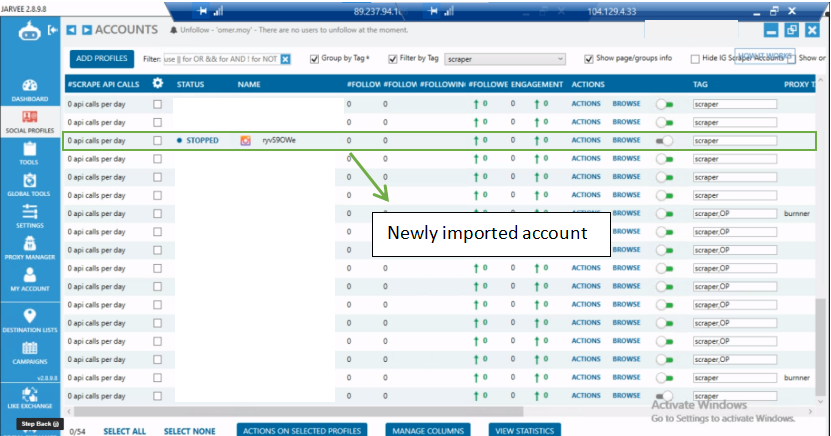The image size is (831, 436).
Task: Click the STOPPED status of ryv59OWe
Action: [202, 140]
